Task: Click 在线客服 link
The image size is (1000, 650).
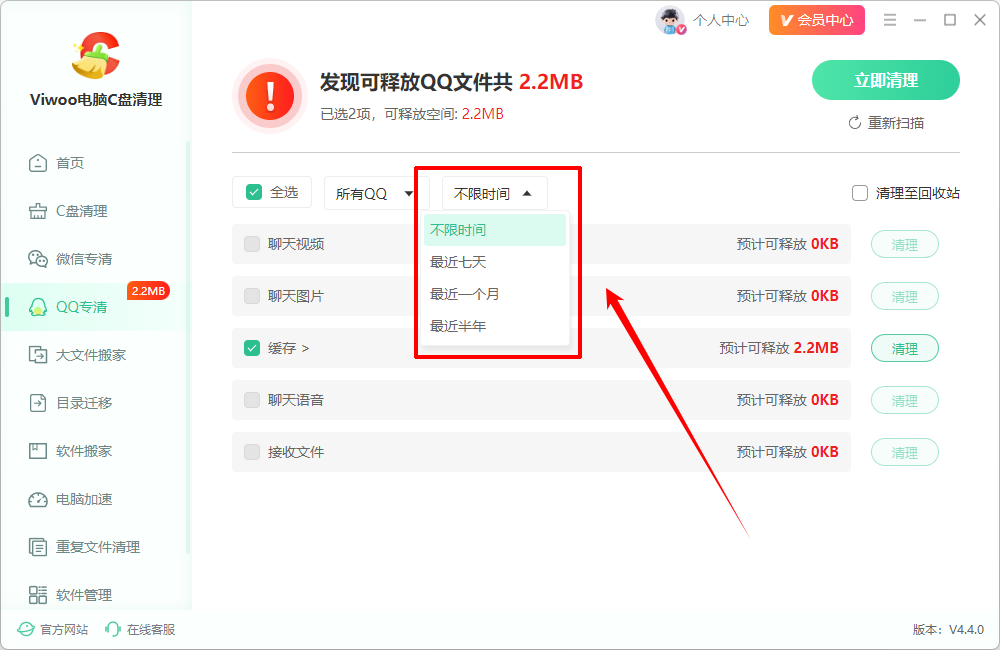Action: pyautogui.click(x=151, y=630)
